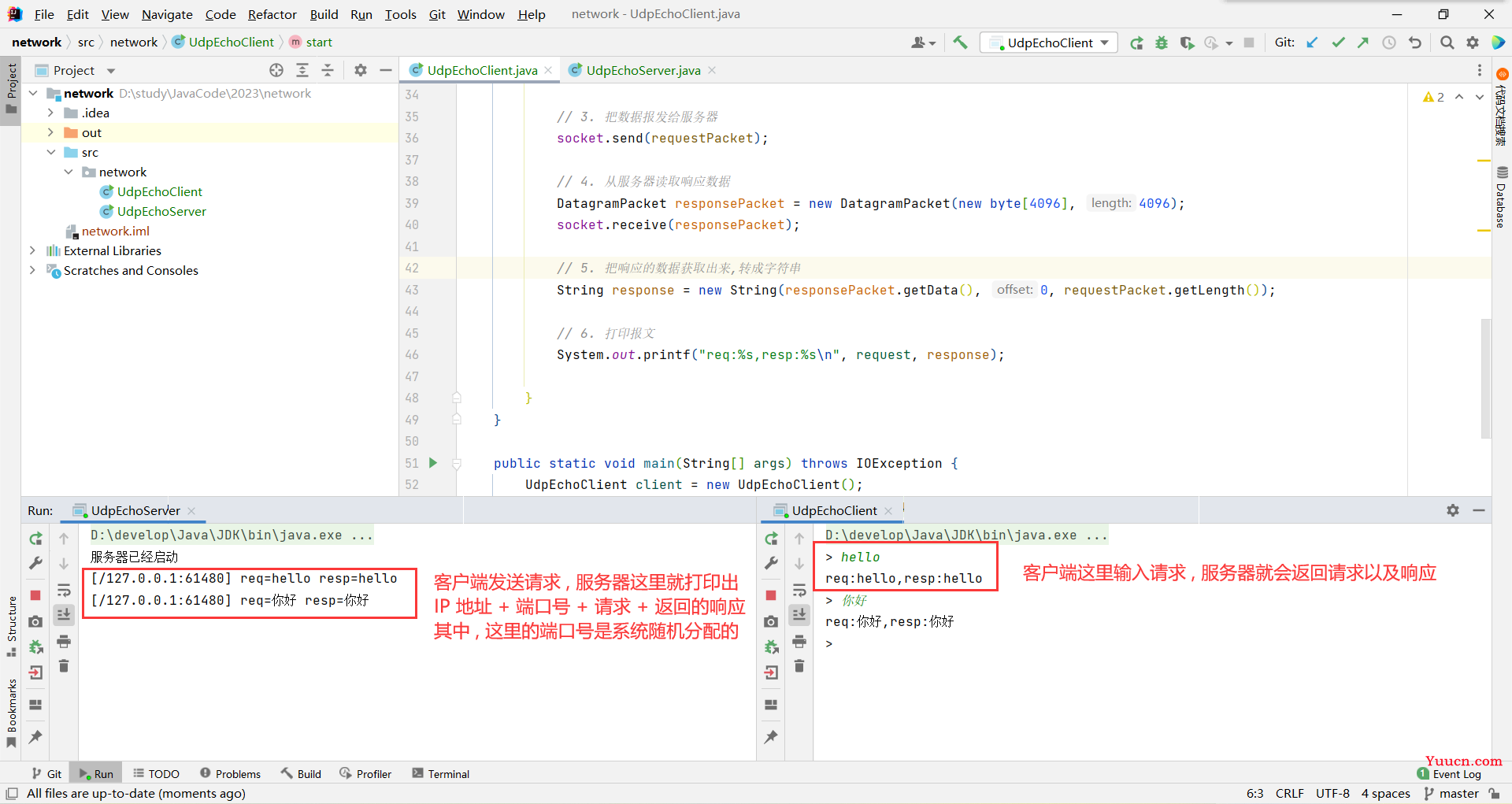1512x804 pixels.
Task: Stop the UdpEchoServer run
Action: tap(35, 595)
